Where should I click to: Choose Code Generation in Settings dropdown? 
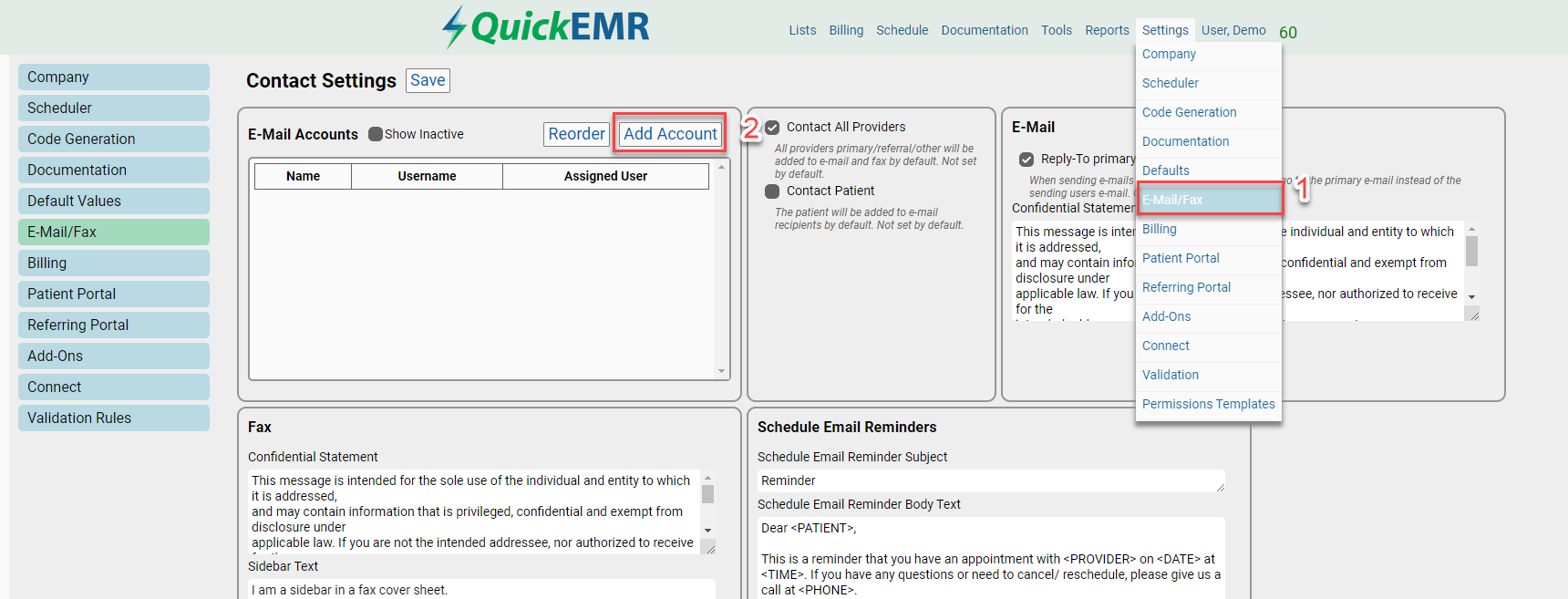[x=1209, y=113]
